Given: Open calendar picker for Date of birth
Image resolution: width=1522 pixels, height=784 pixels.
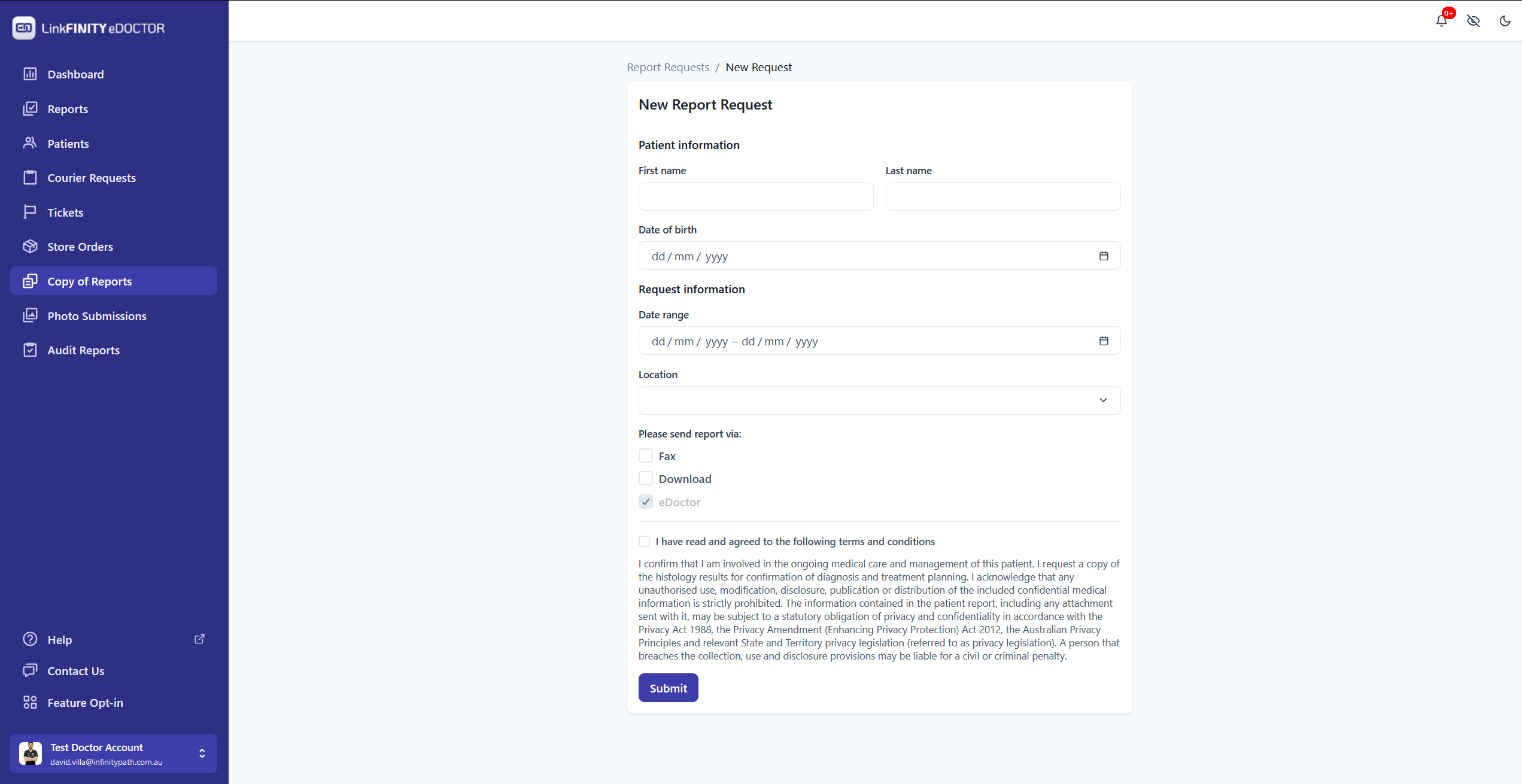Looking at the screenshot, I should point(1104,256).
